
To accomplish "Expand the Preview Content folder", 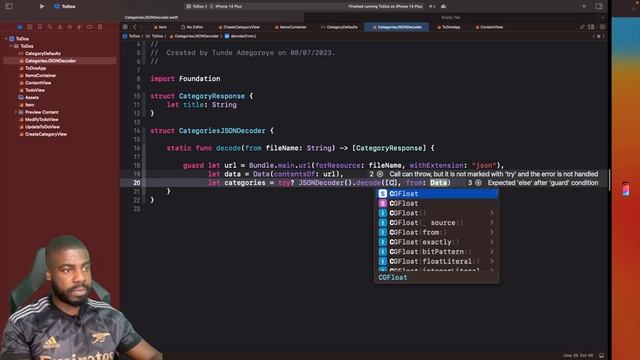I will click(x=16, y=112).
